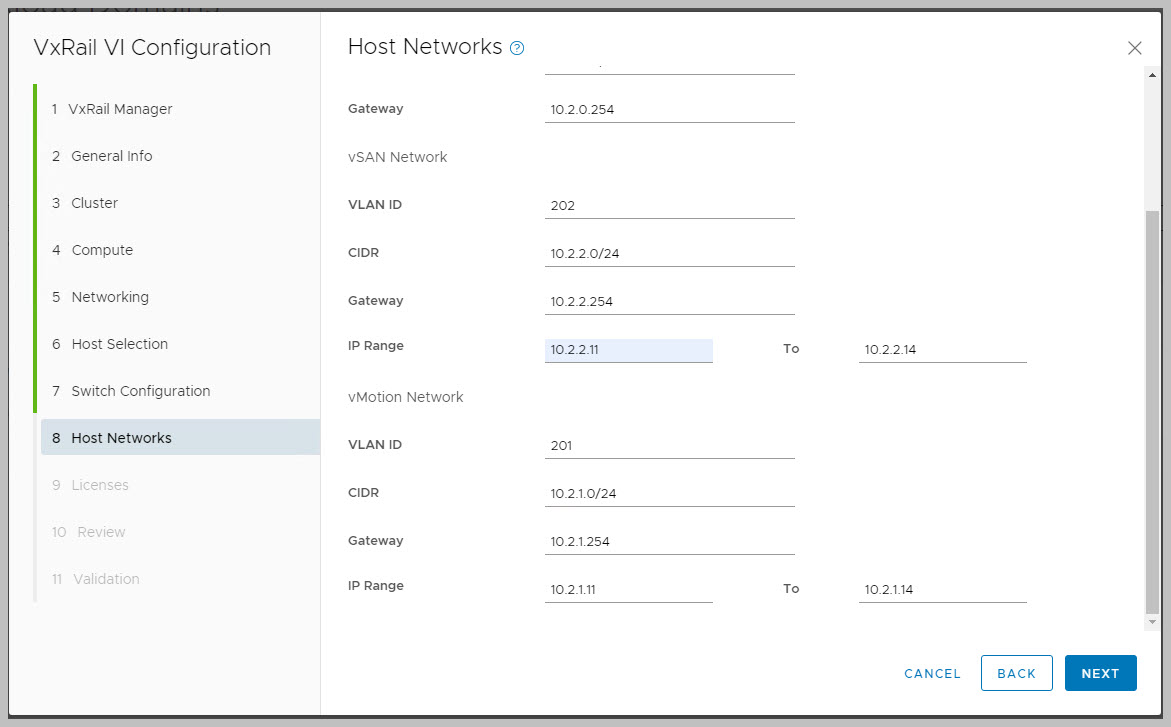Click the NEXT button

click(1100, 673)
